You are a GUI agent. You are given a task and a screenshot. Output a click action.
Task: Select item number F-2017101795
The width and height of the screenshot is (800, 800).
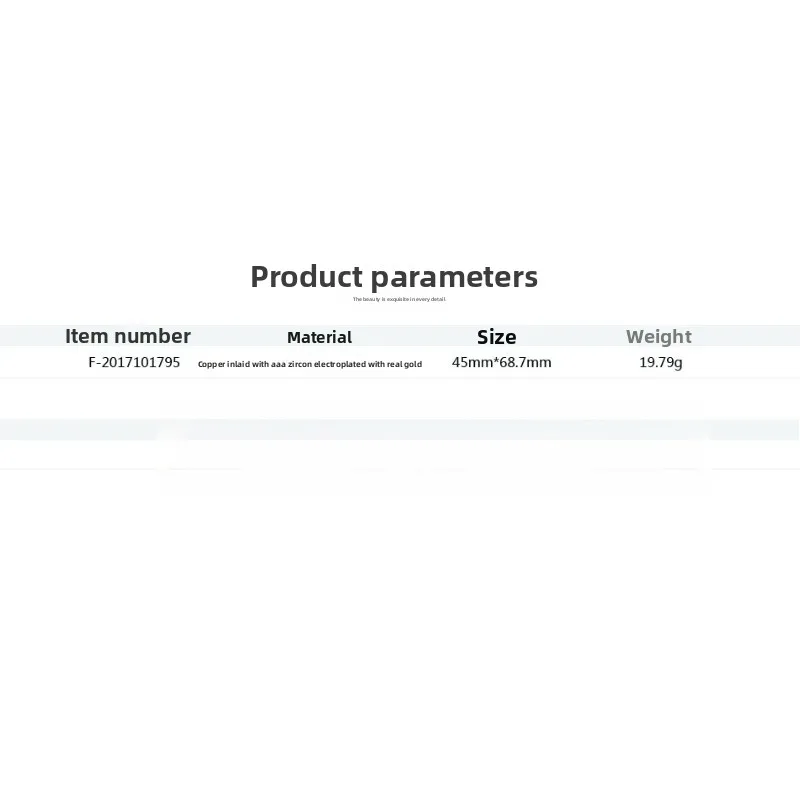pyautogui.click(x=134, y=362)
